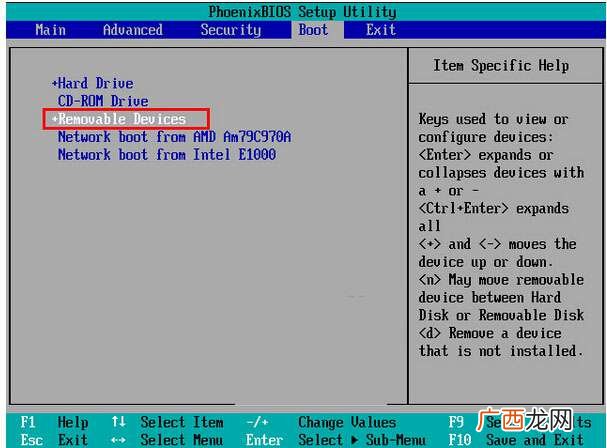
Task: Expand the plus sign beside Removable Devices
Action: (55, 119)
